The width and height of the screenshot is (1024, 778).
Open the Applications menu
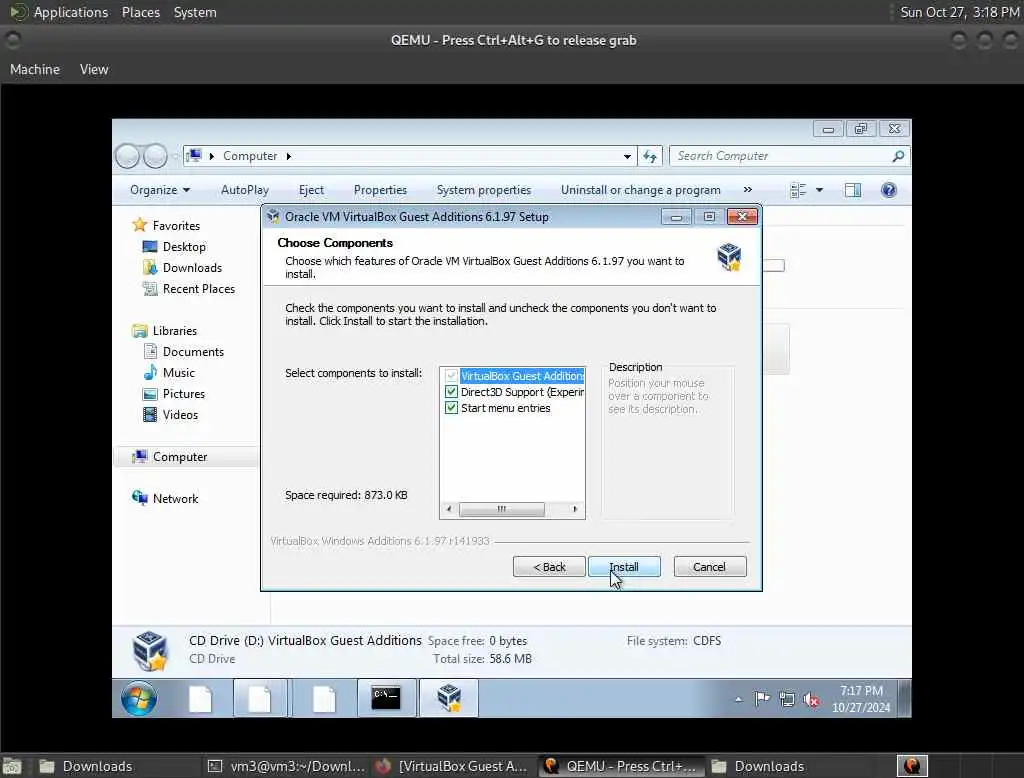pyautogui.click(x=71, y=12)
